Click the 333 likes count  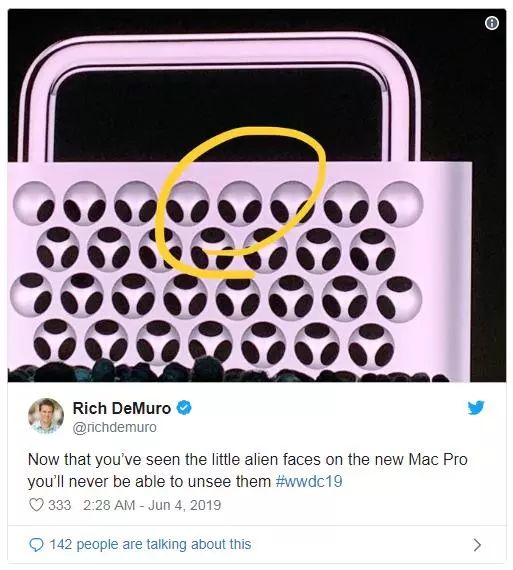click(x=60, y=505)
